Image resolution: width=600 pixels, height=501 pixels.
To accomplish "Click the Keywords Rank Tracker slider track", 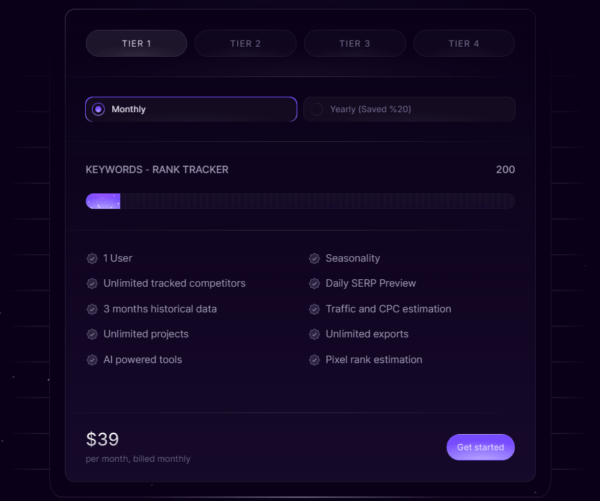I will tap(320, 201).
